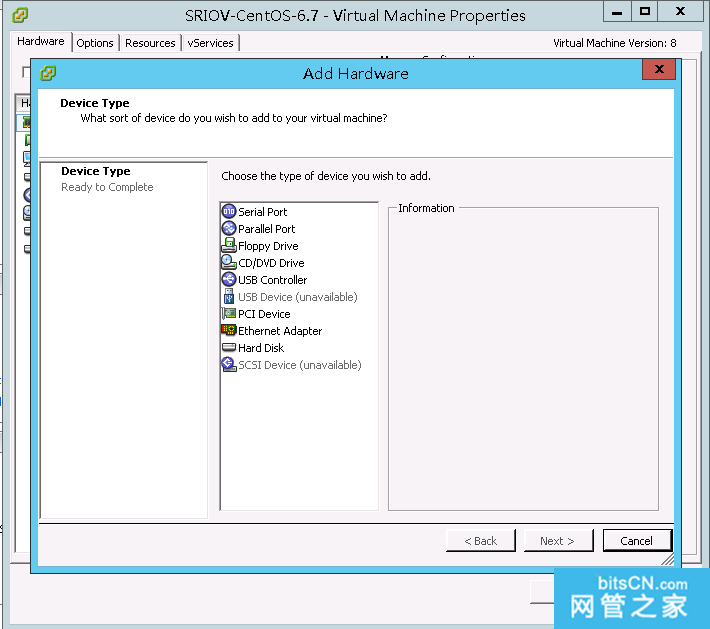710x629 pixels.
Task: Choose Floppy Drive label in list
Action: [x=268, y=246]
